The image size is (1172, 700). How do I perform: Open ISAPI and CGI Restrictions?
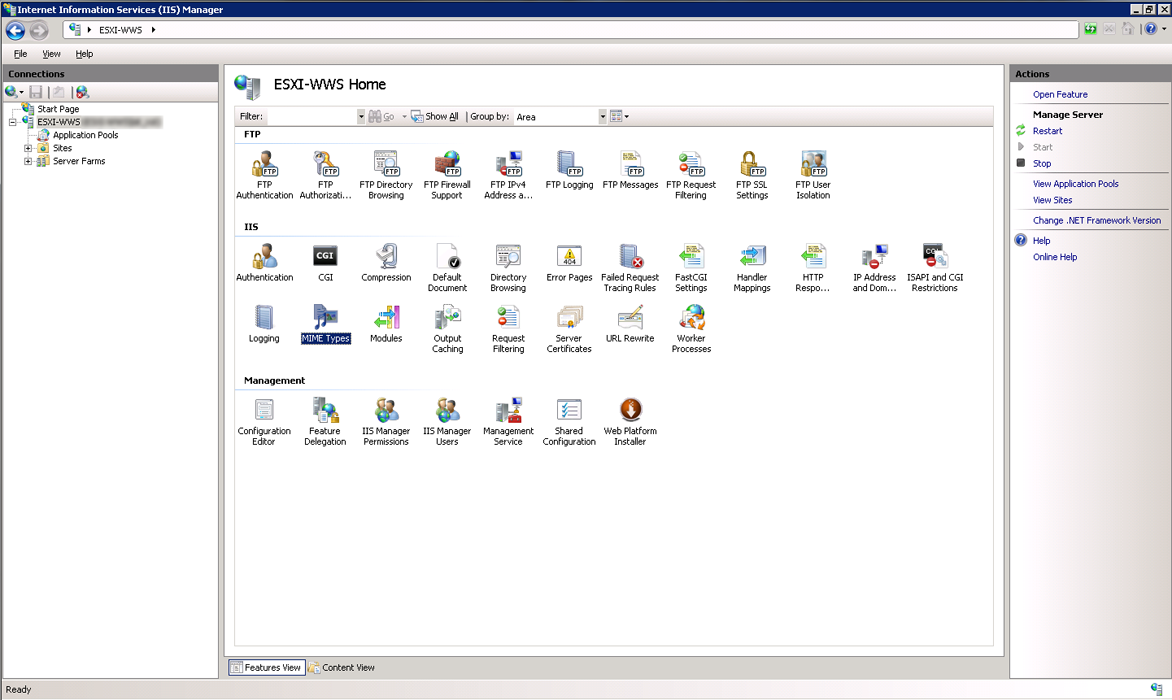(934, 267)
